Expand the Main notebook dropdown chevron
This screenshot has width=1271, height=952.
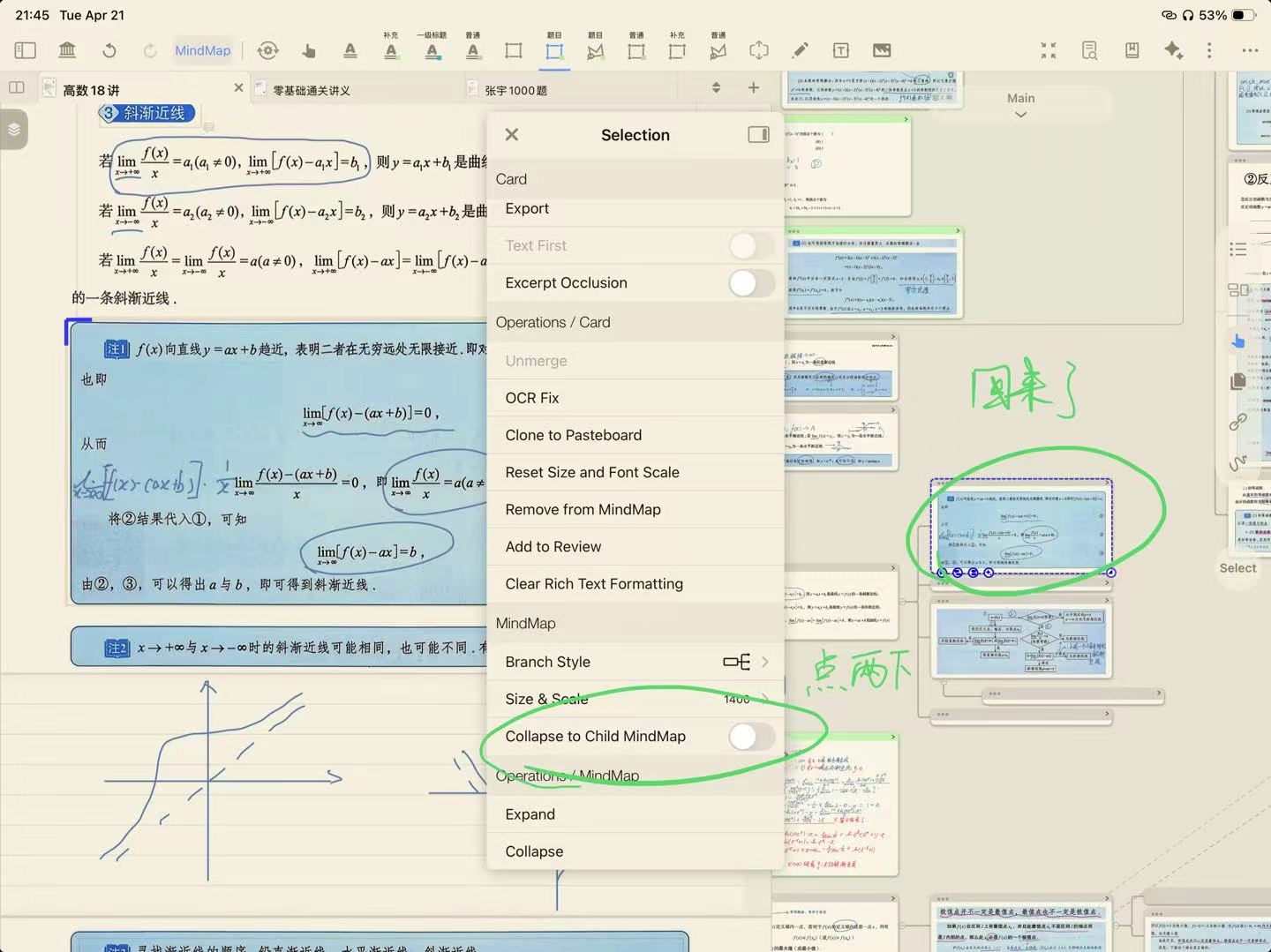pos(1020,115)
